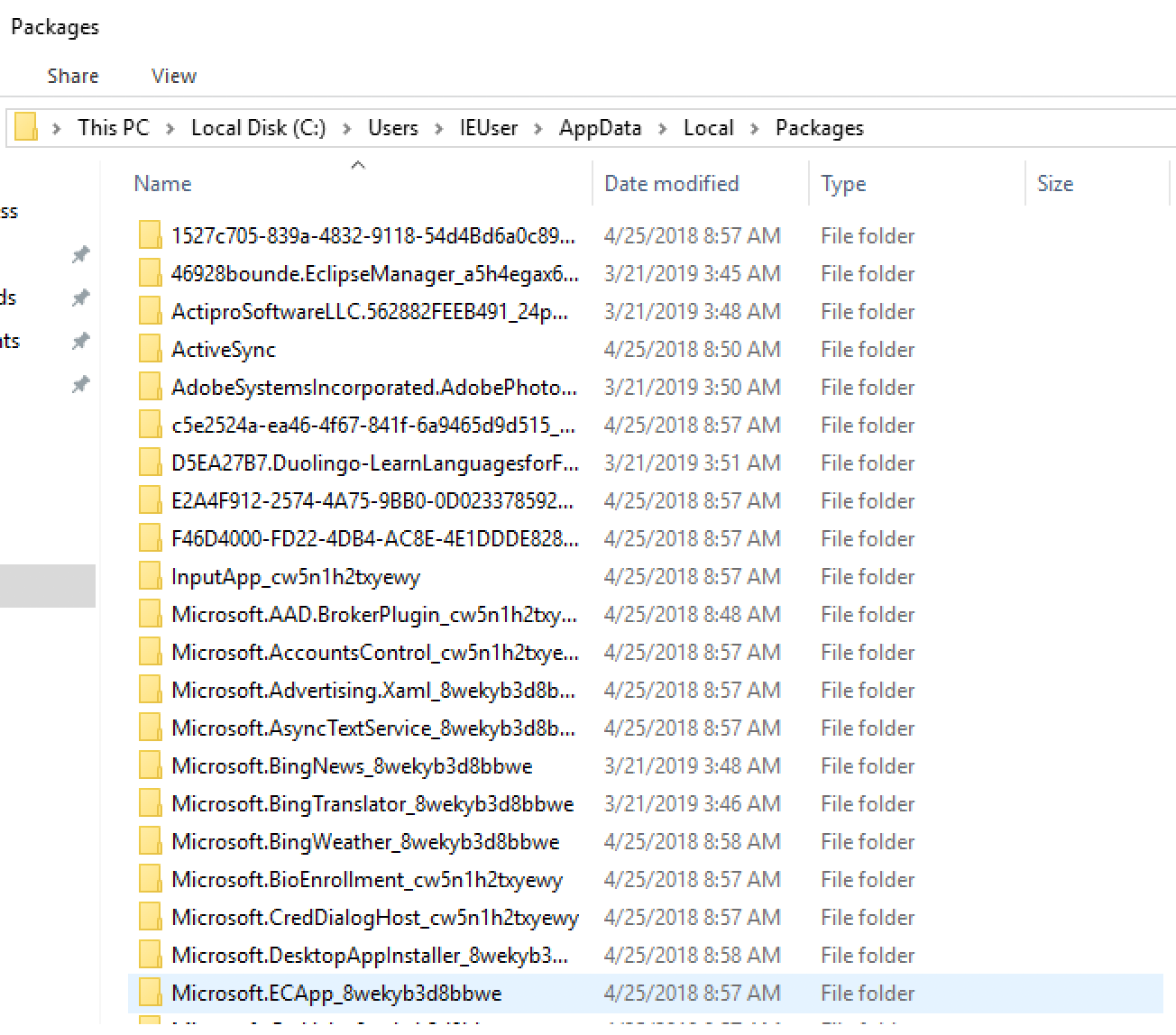Select the D5EA27B7.Duolingo-LearnLanguagesforF... folder name
Screen dimensions: 1176x1035
point(375,463)
